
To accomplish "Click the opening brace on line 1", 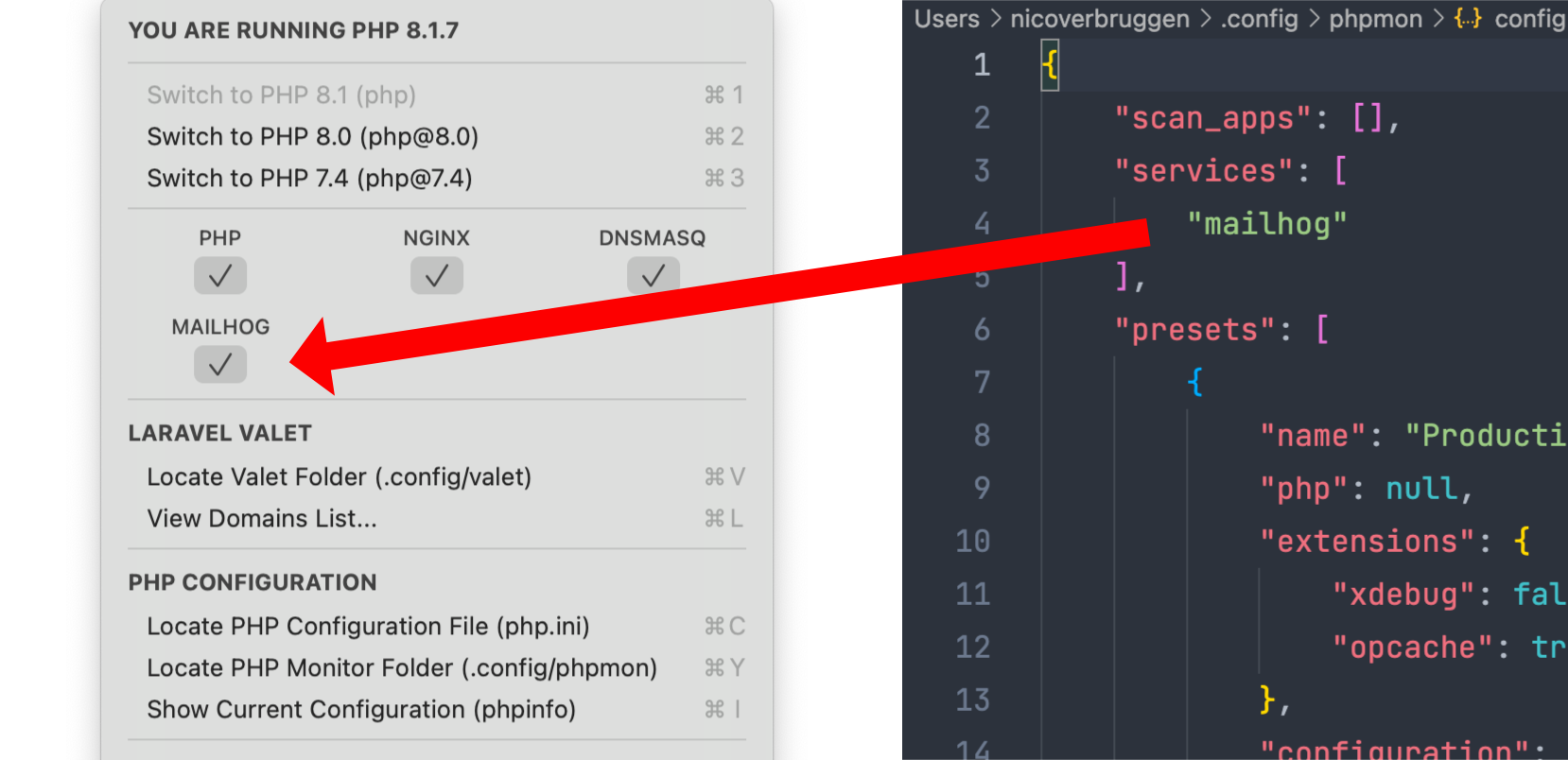I will 1050,65.
